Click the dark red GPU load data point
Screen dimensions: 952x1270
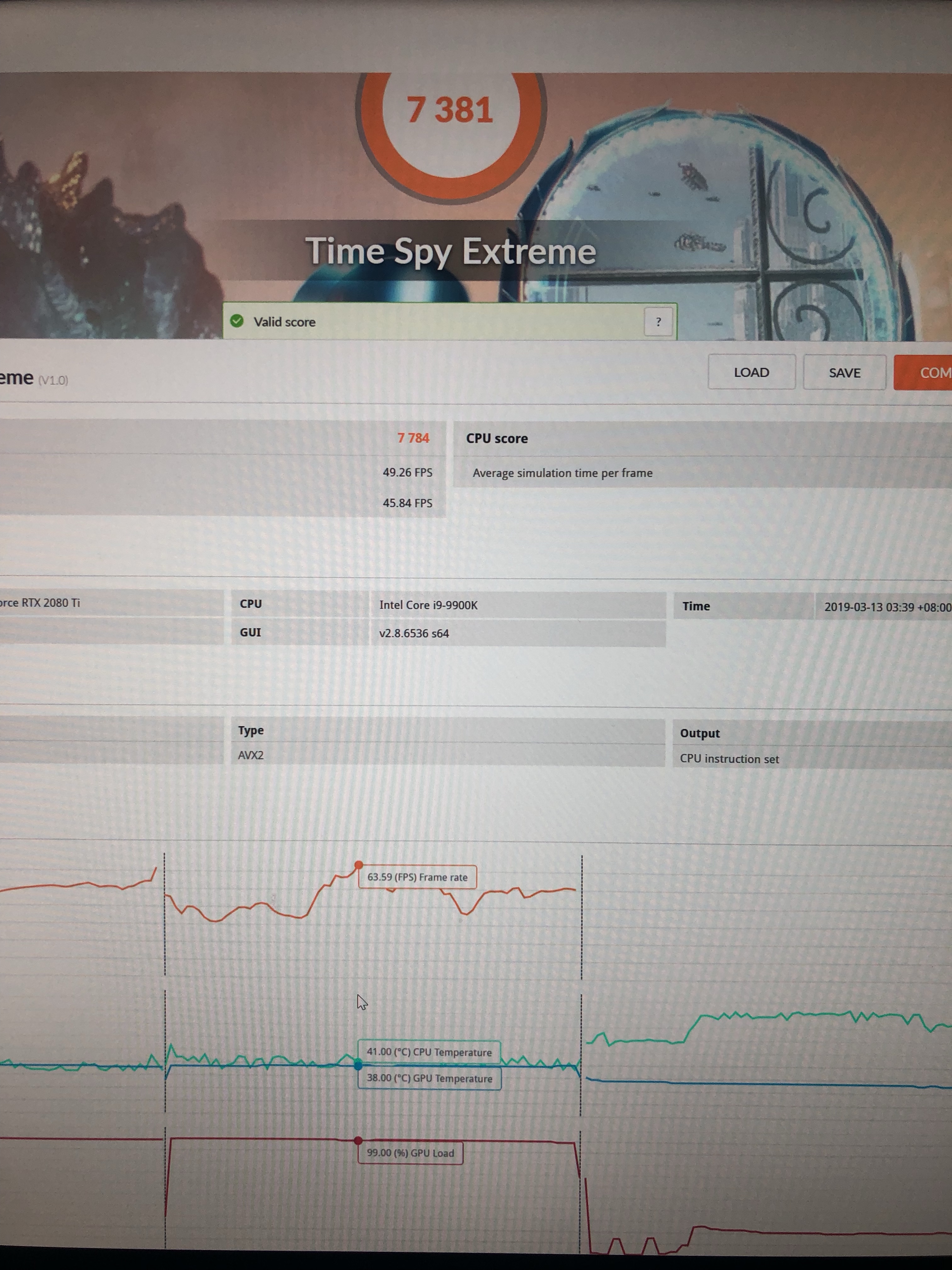358,1140
